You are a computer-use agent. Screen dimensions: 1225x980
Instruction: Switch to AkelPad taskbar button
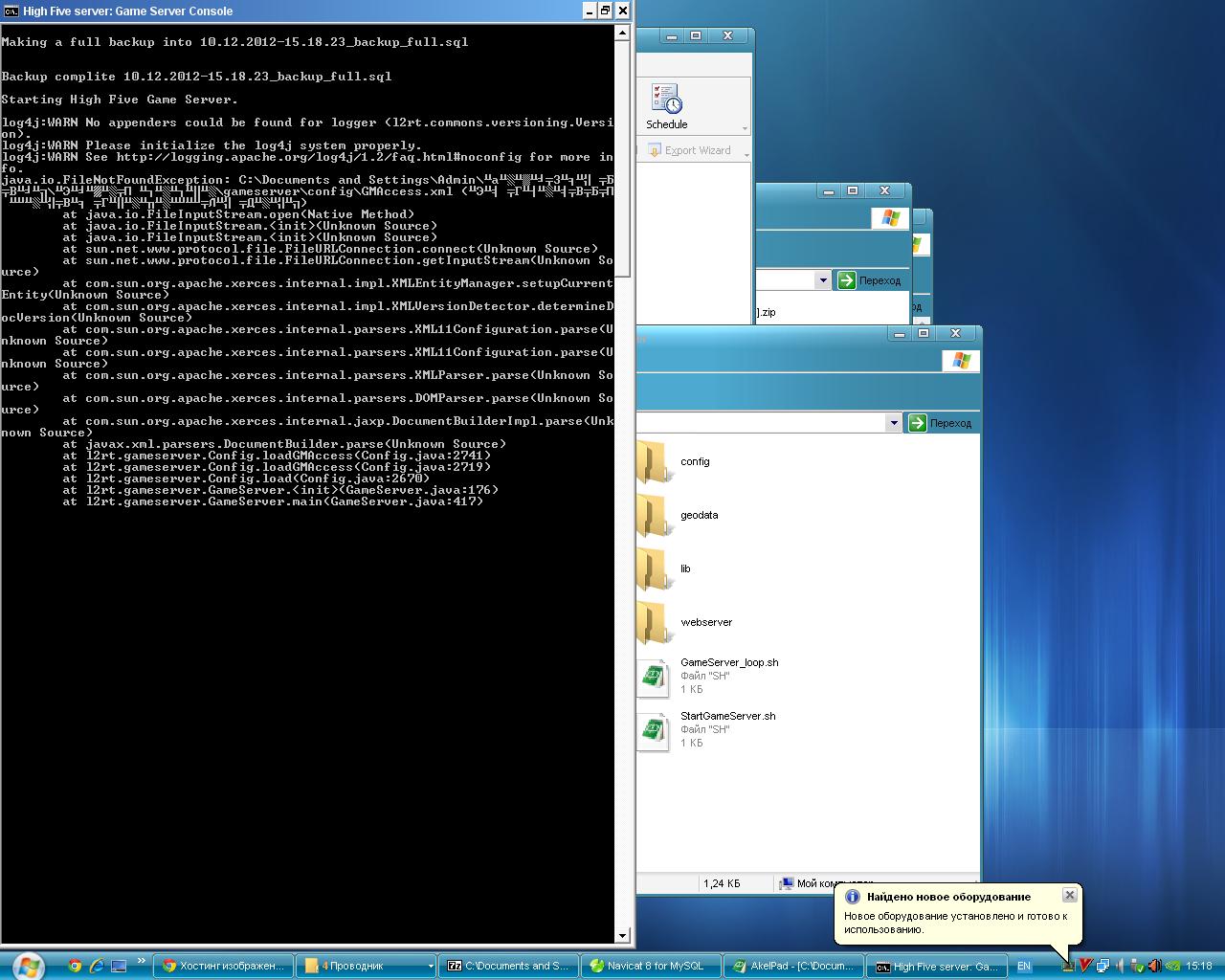pos(793,967)
